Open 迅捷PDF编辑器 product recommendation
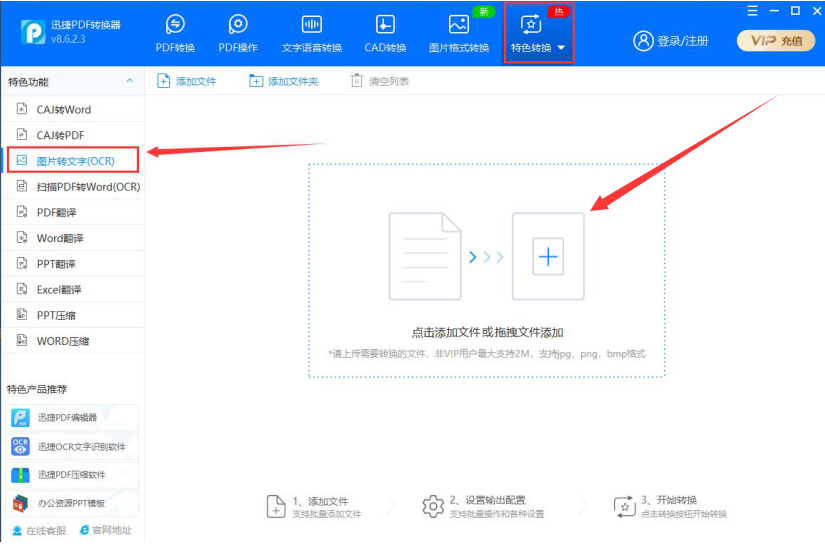The image size is (825, 548). click(x=72, y=418)
